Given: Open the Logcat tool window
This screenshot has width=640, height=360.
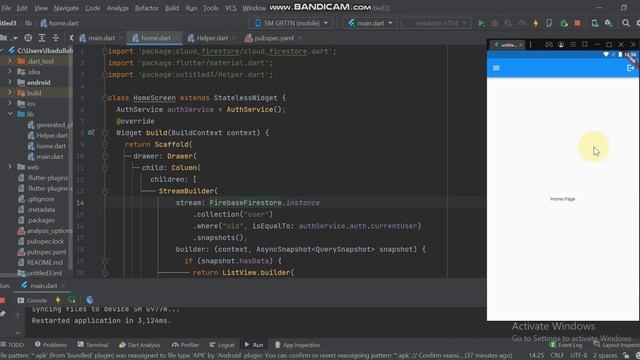Looking at the screenshot, I should pyautogui.click(x=222, y=345).
